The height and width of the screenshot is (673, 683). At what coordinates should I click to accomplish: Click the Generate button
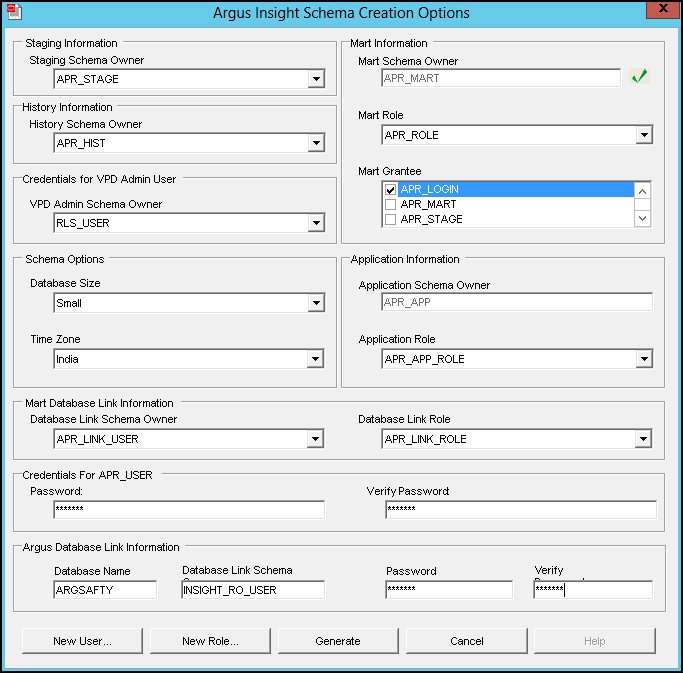point(338,641)
